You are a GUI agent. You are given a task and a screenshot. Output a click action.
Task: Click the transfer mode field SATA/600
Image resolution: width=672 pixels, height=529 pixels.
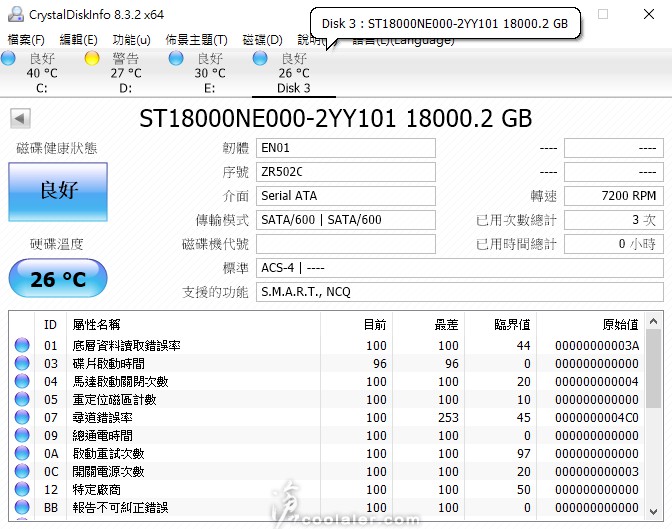pyautogui.click(x=346, y=220)
